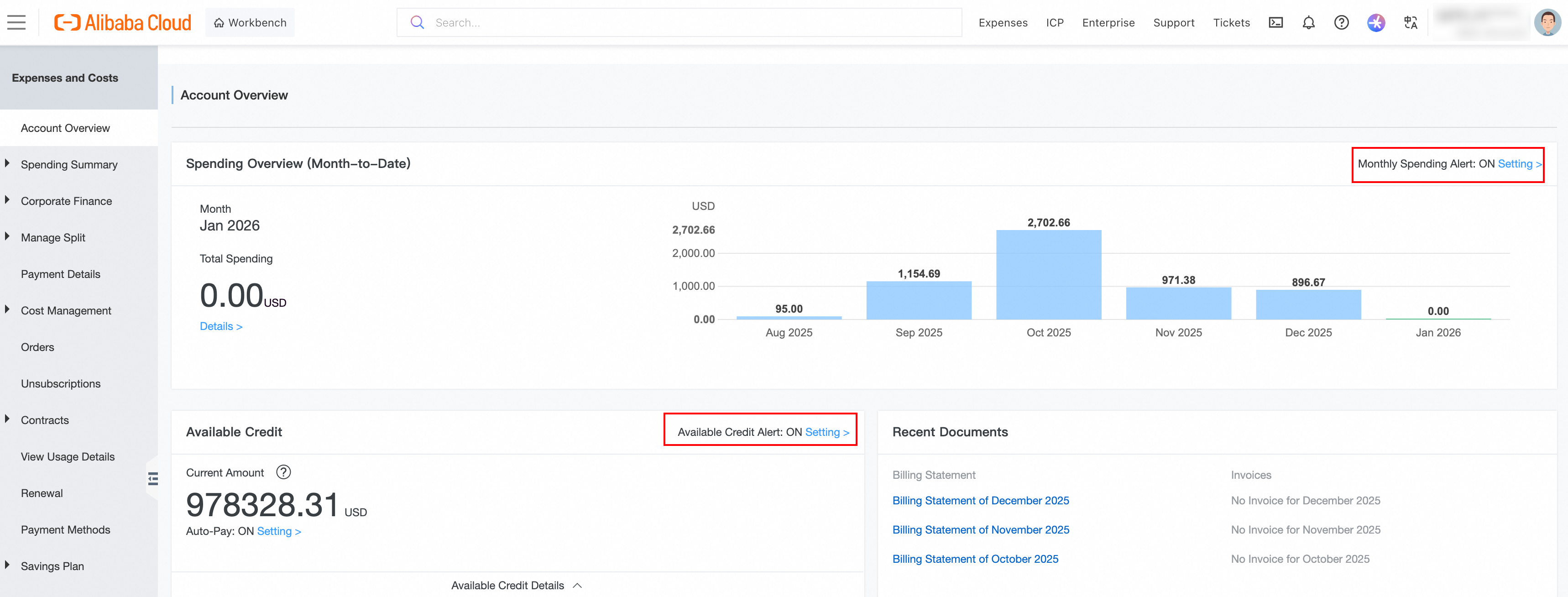Open the notifications bell

[1308, 22]
